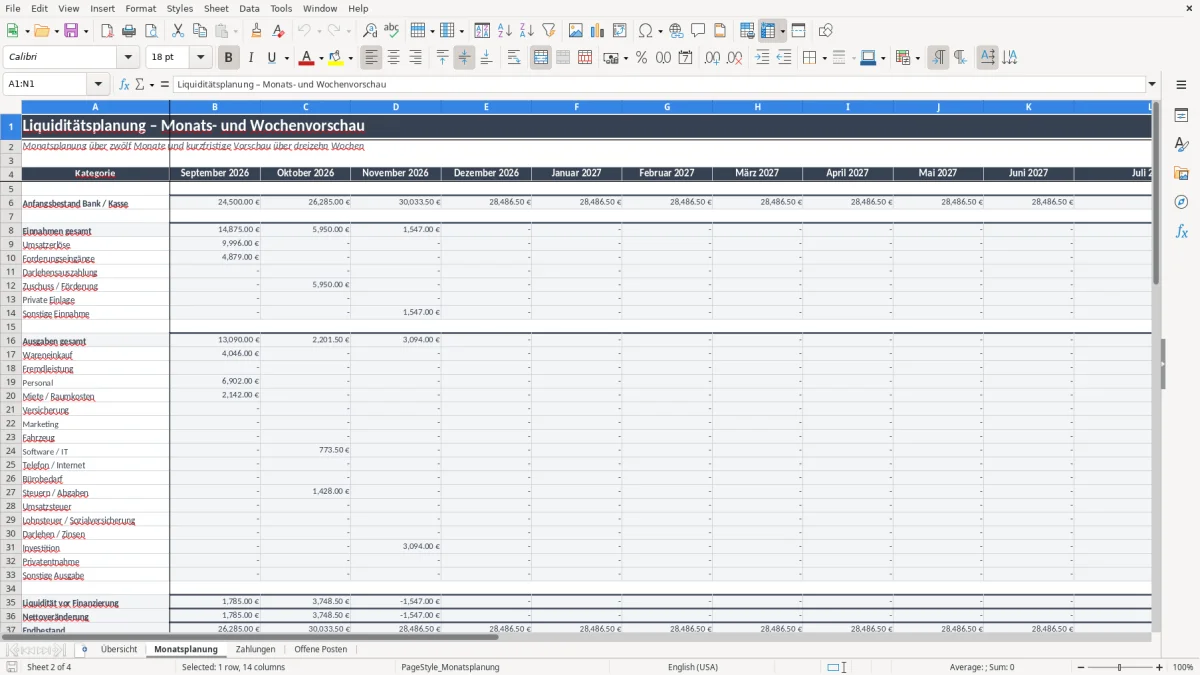Toggle wrap text
Viewport: 1200px width, 675px height.
514,58
